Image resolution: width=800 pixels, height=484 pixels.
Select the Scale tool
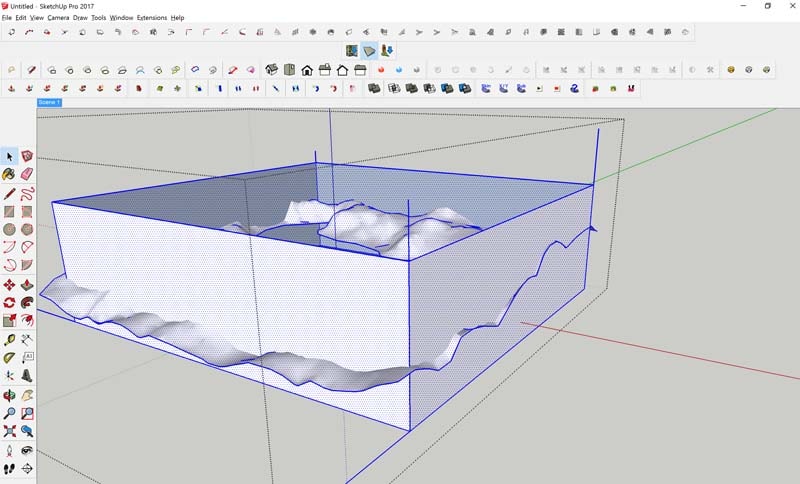(x=9, y=320)
